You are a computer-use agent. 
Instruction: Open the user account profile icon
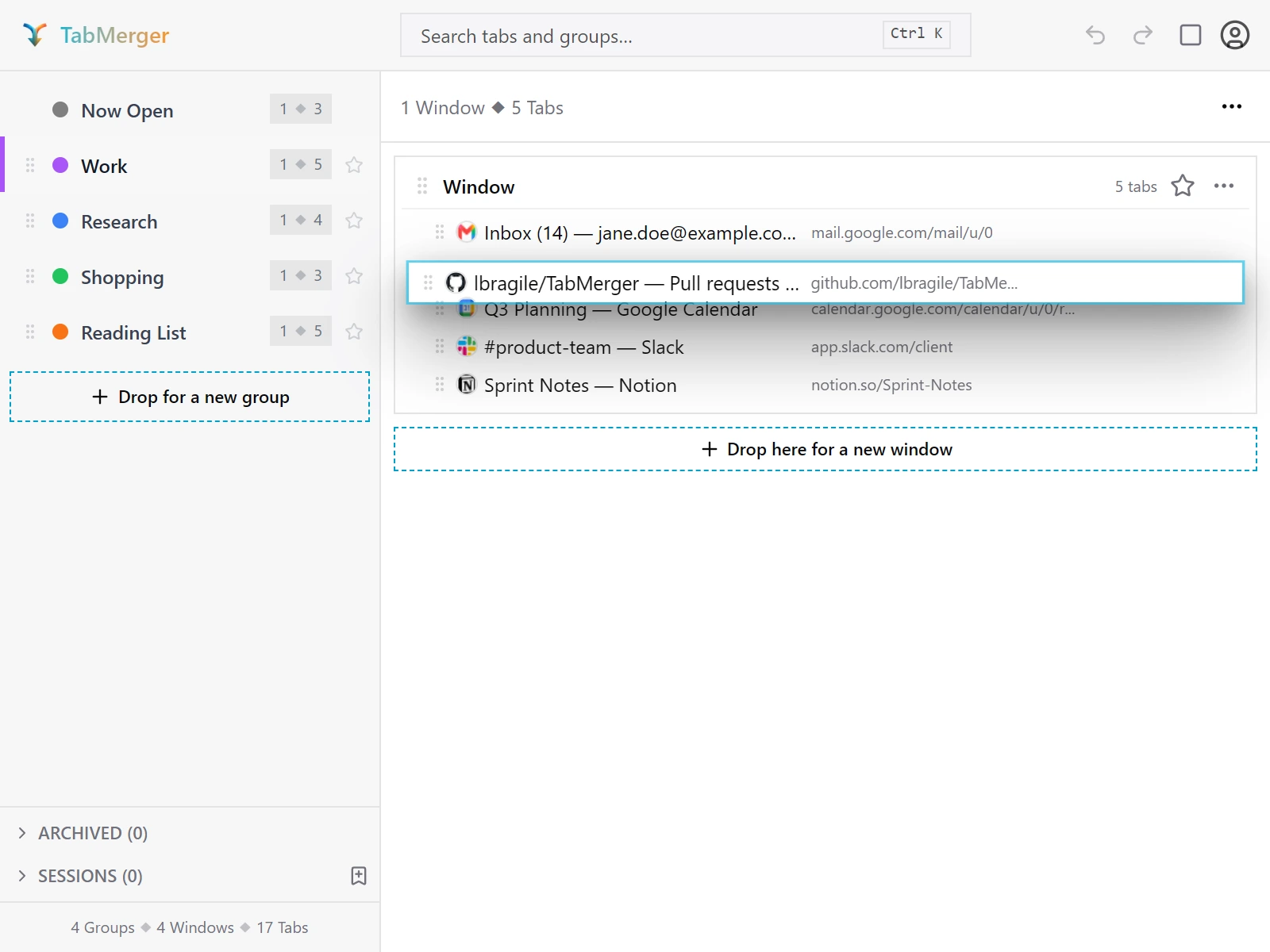[x=1235, y=35]
